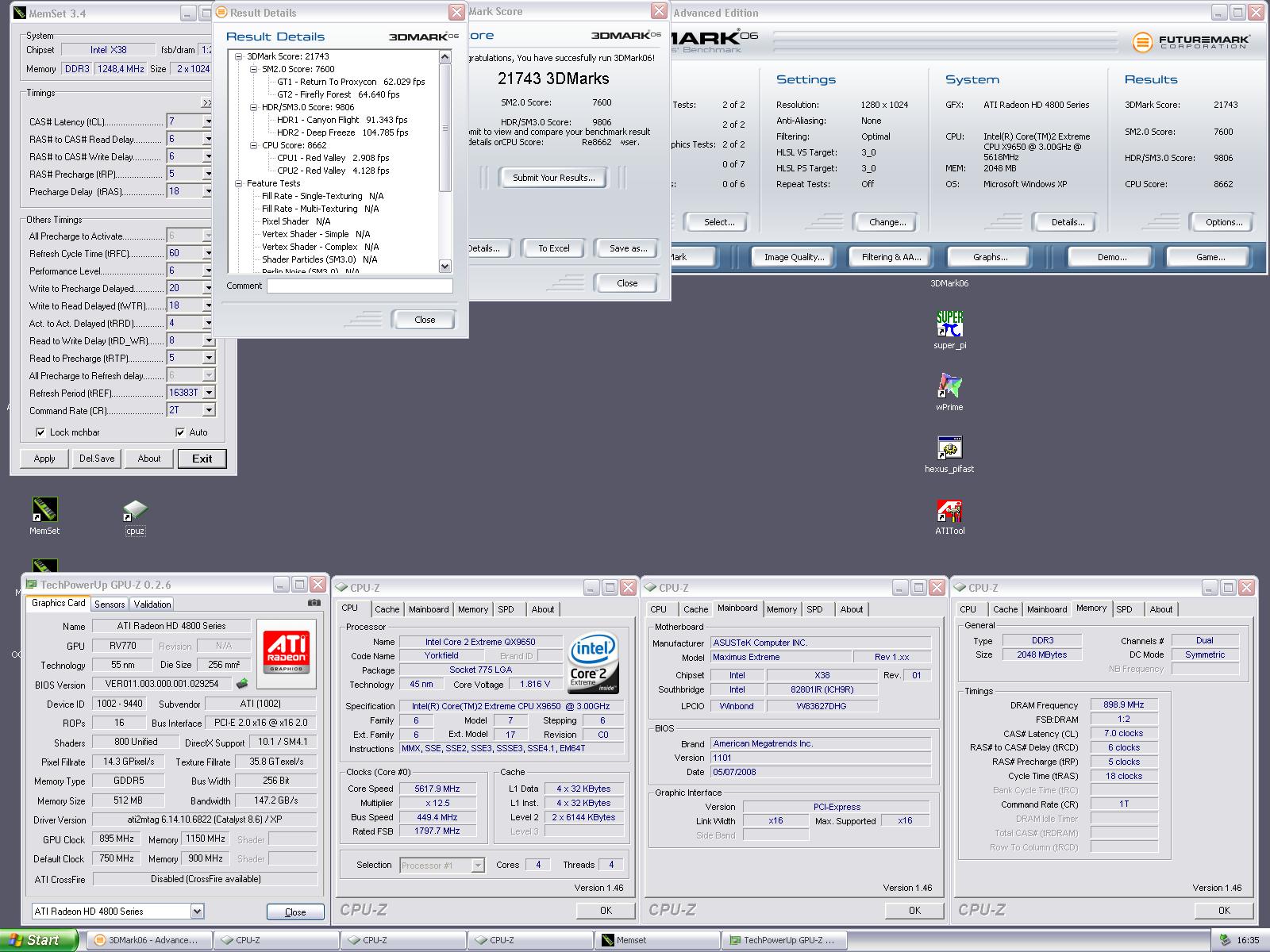The image size is (1270, 952).
Task: Collapse the CPU Score tree node
Action: pyautogui.click(x=254, y=145)
